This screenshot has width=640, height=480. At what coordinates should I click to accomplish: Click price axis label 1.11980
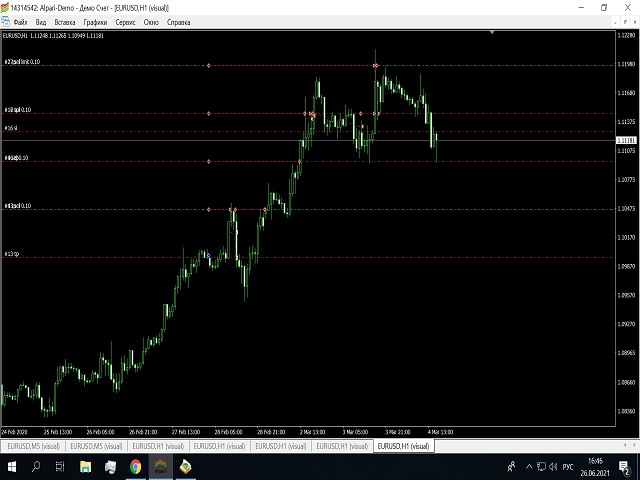[627, 64]
